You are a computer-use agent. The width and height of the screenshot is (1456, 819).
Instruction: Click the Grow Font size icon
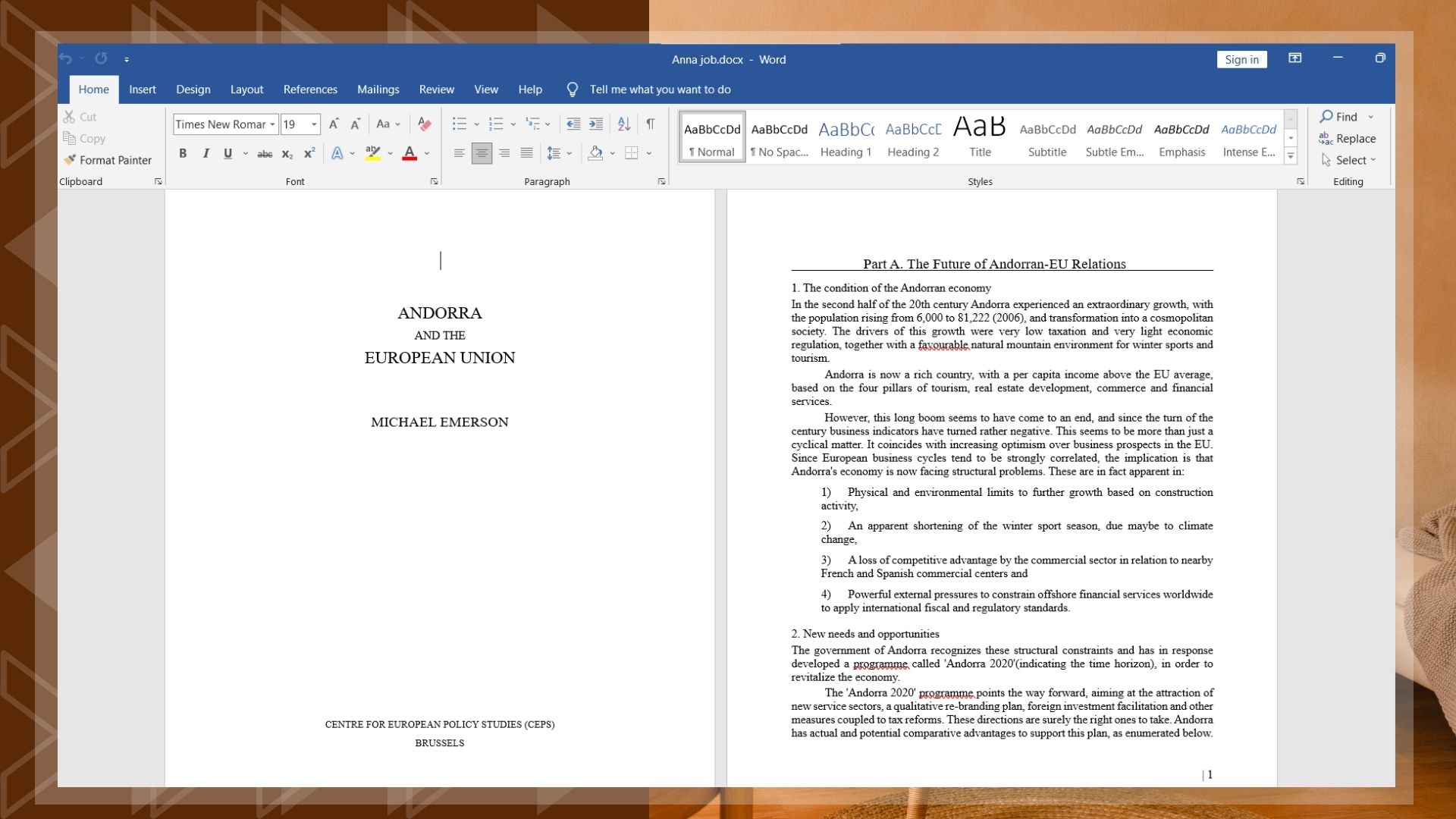(x=334, y=124)
